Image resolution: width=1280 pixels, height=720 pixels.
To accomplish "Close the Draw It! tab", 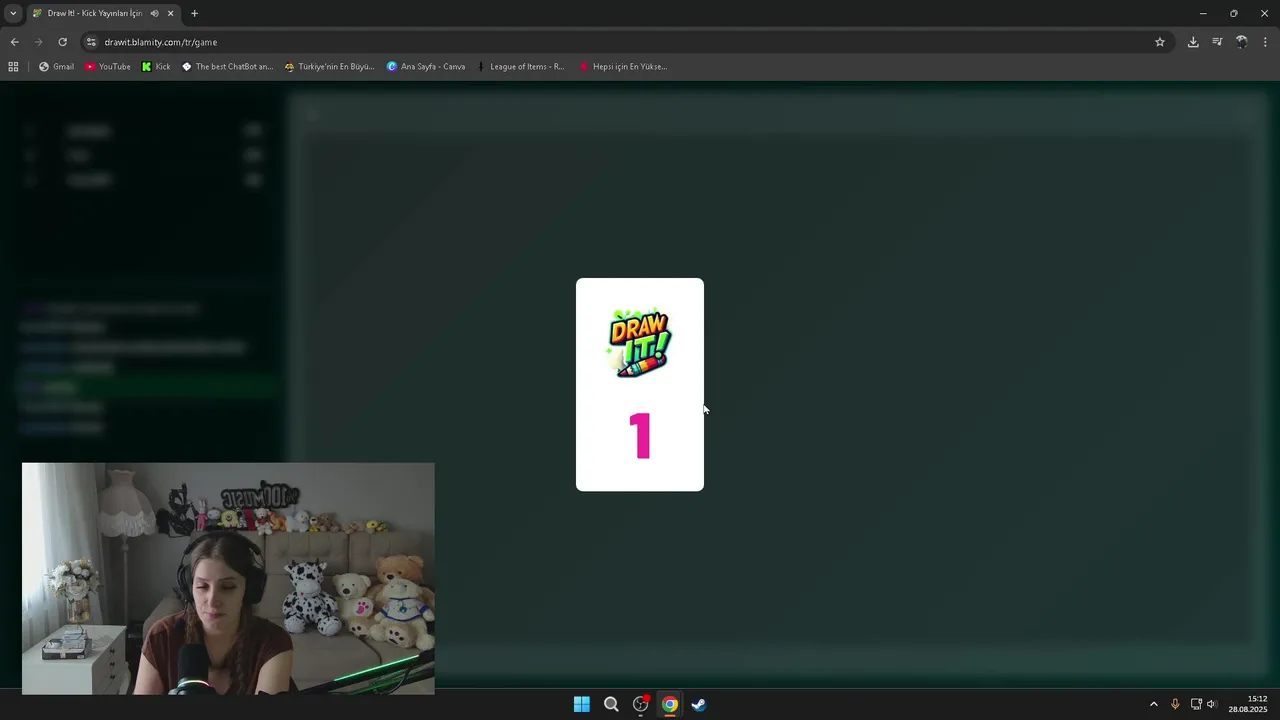I will click(170, 13).
